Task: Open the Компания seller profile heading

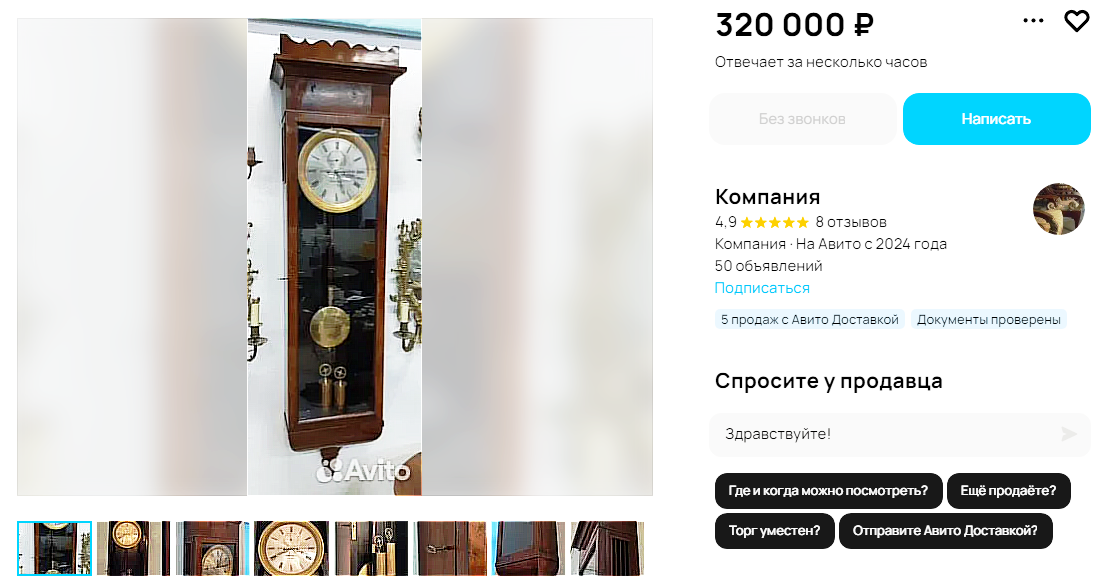Action: [x=767, y=197]
